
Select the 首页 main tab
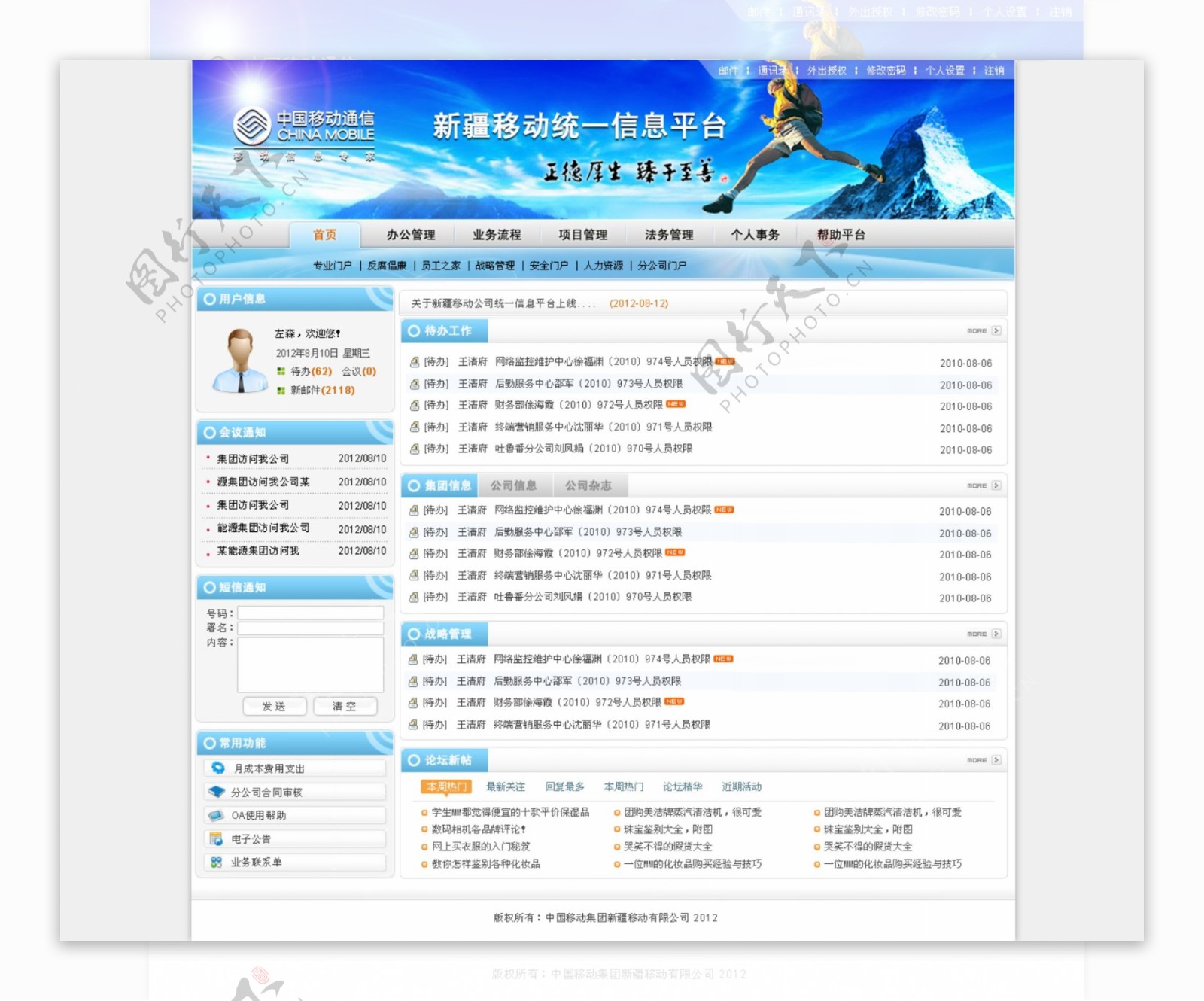(x=325, y=235)
